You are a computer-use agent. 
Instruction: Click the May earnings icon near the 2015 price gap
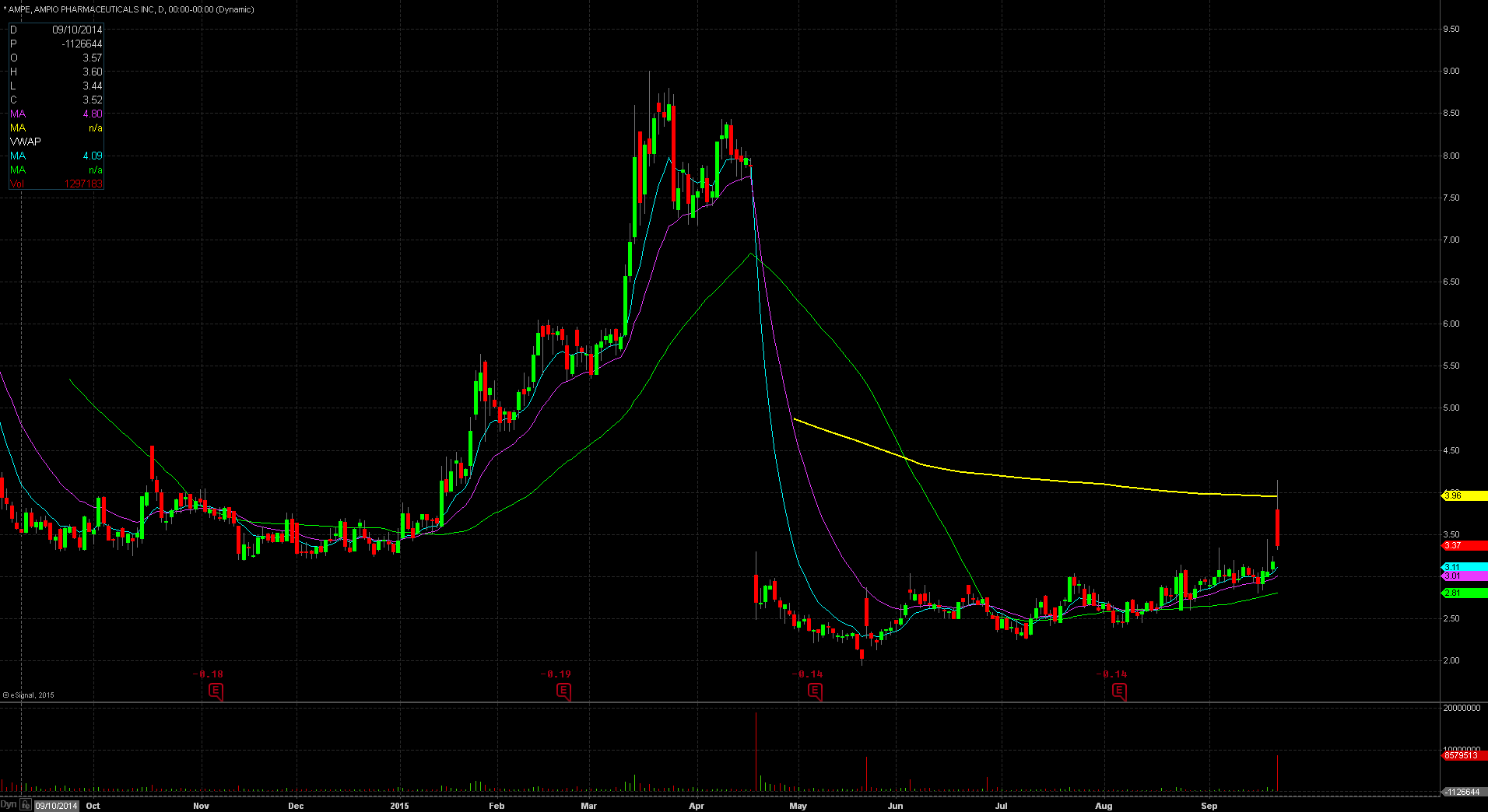(815, 691)
